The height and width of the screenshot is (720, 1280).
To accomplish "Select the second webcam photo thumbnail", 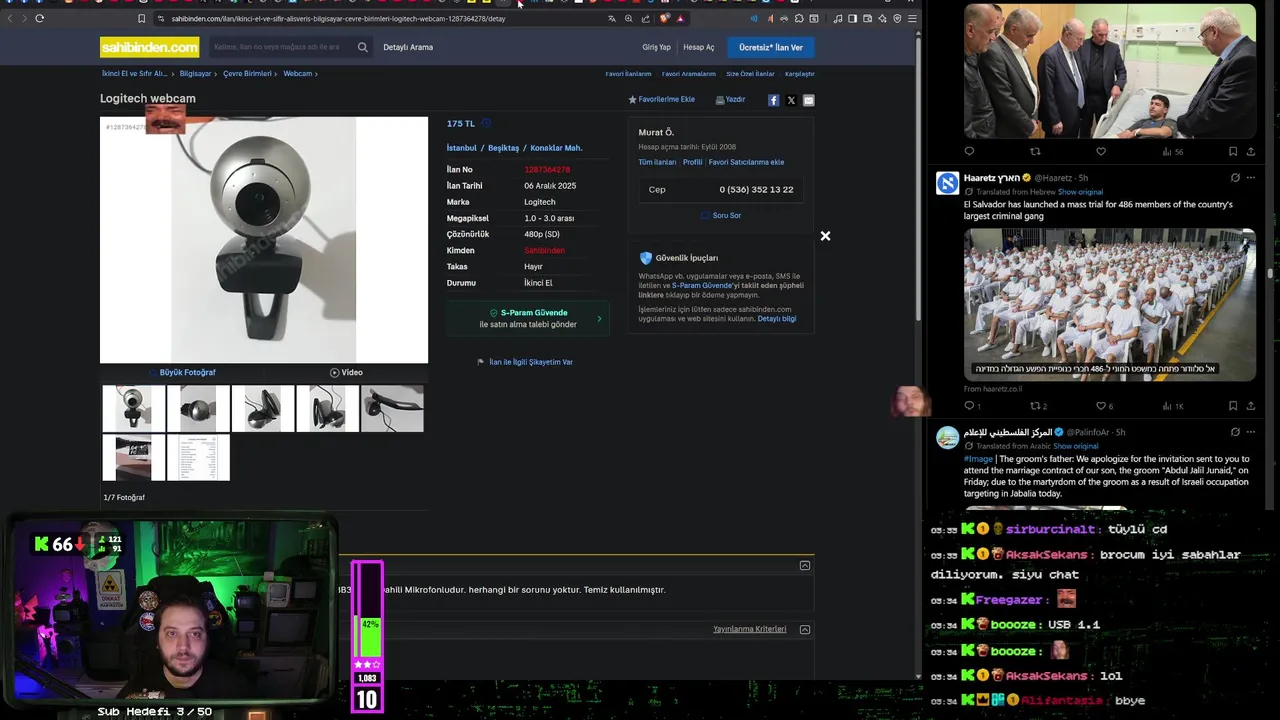I will [198, 409].
